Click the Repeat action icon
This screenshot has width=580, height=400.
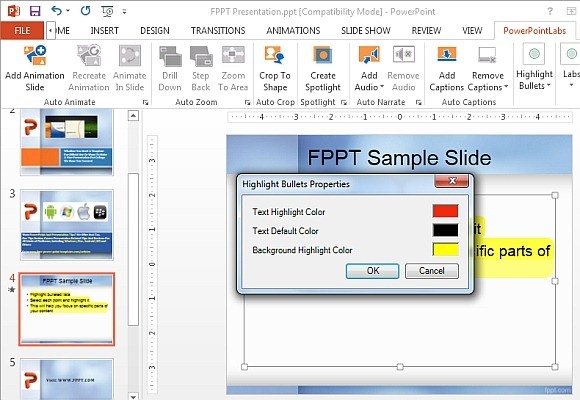point(85,11)
